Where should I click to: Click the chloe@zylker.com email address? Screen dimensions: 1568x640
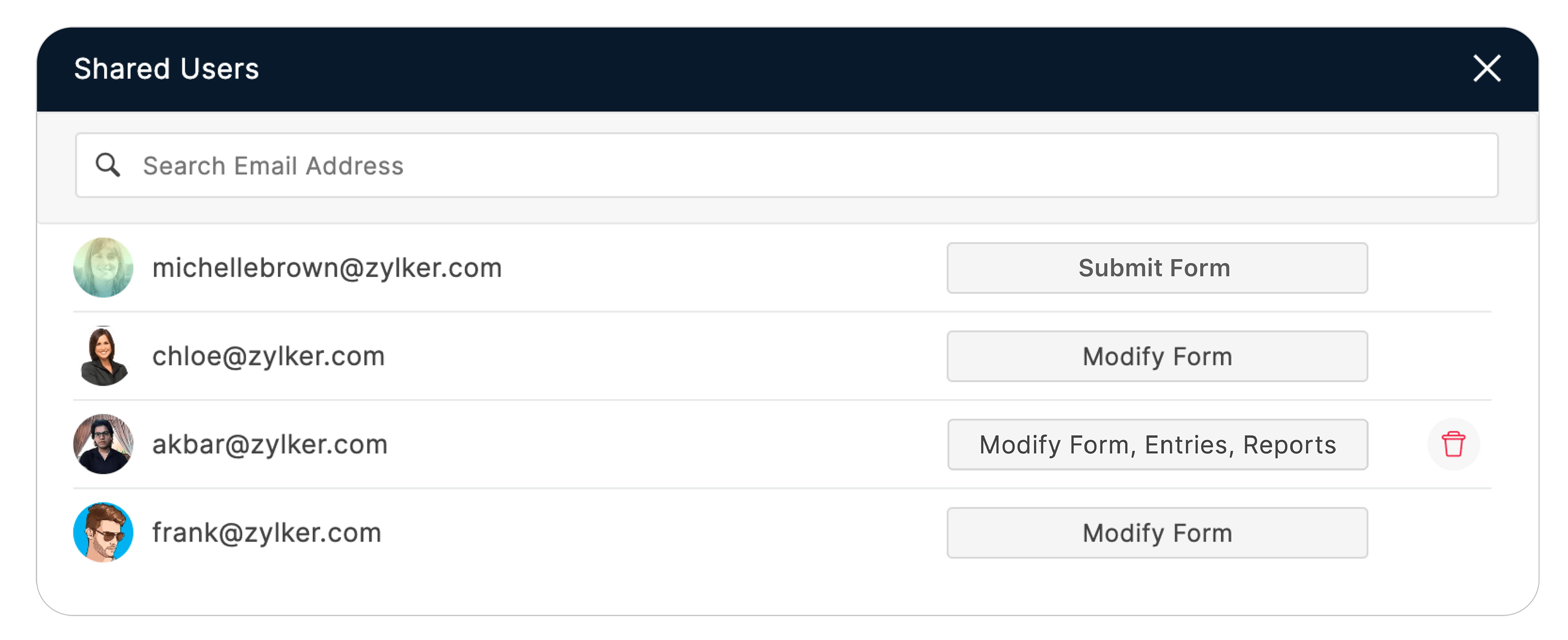(x=268, y=356)
